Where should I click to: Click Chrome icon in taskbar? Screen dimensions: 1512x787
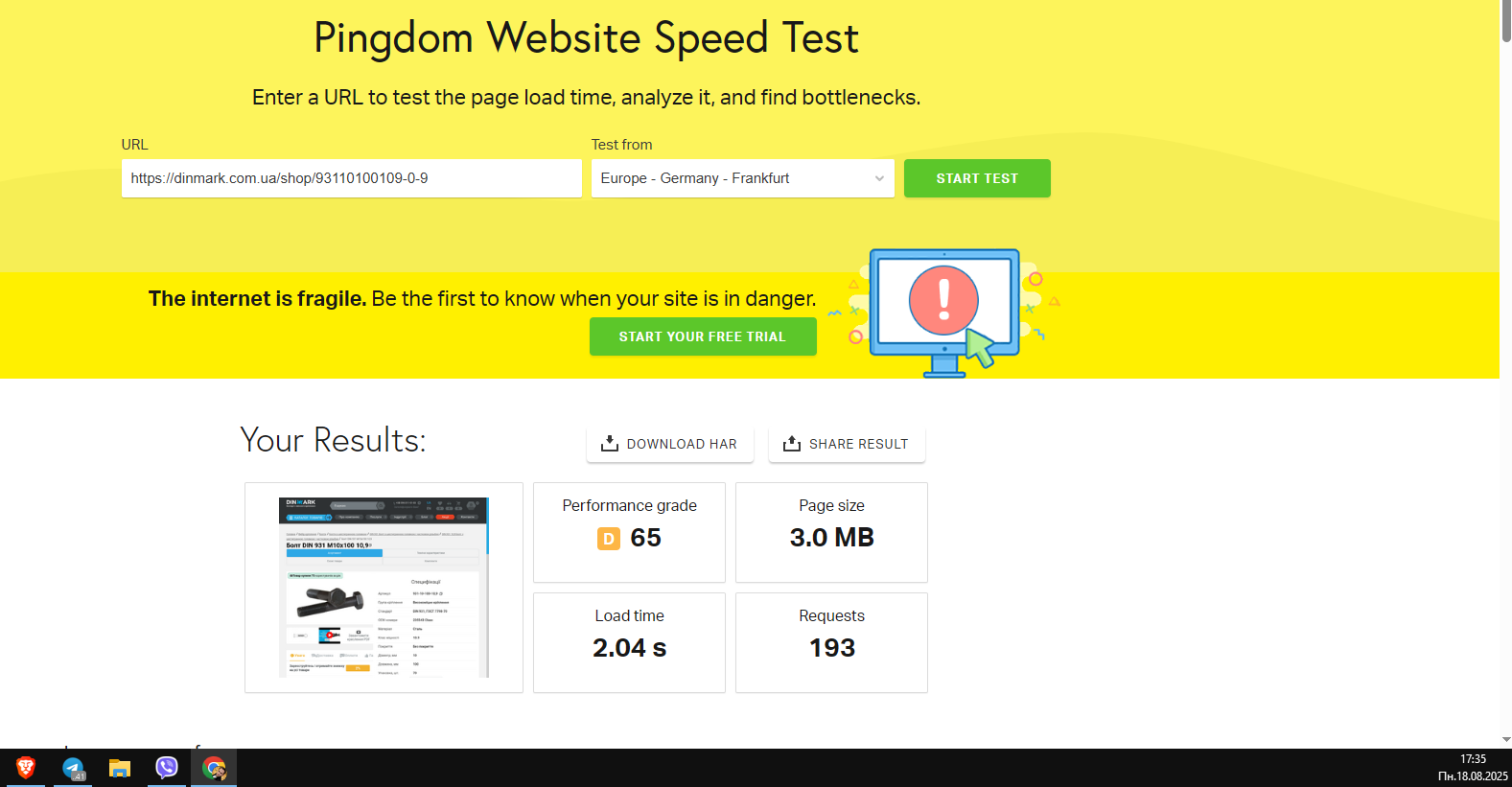click(214, 768)
